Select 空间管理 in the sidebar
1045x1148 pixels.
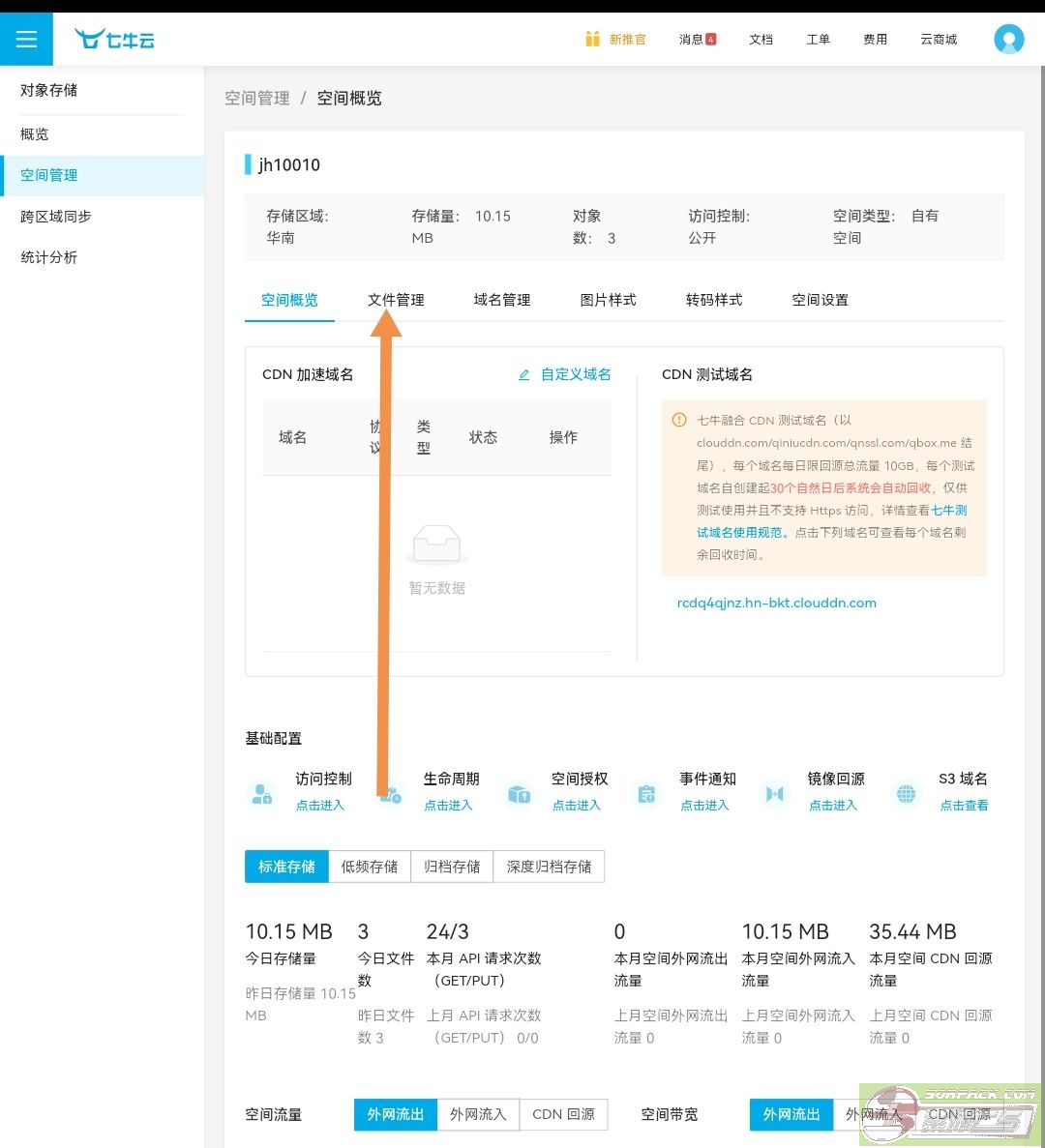[x=103, y=175]
